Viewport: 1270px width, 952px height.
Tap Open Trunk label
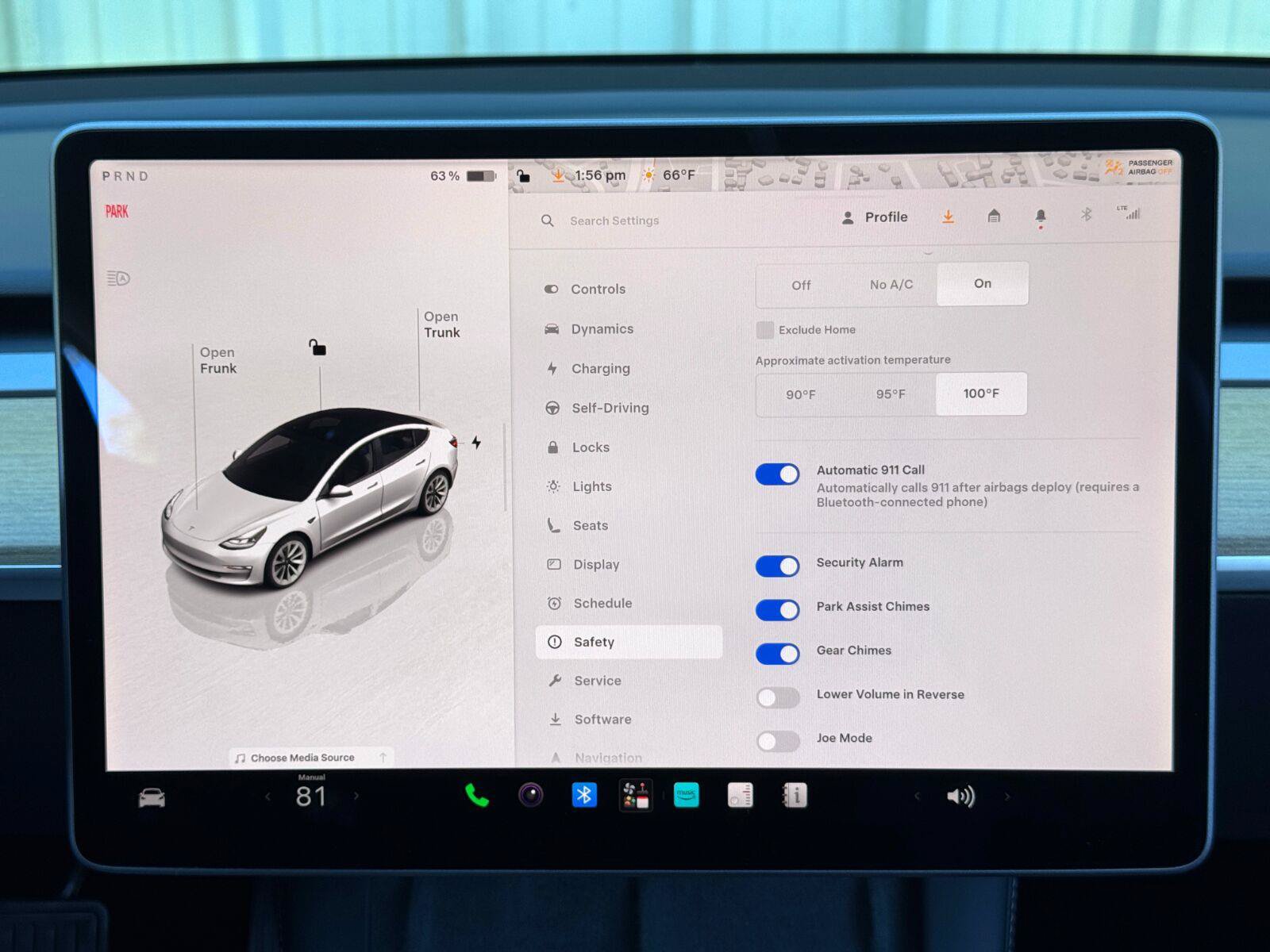pyautogui.click(x=441, y=324)
